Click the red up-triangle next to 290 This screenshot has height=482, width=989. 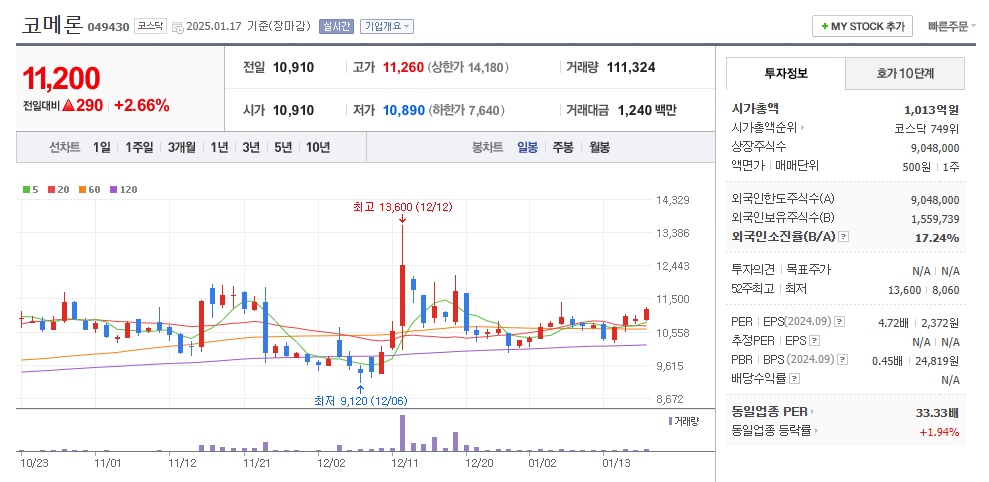[69, 106]
